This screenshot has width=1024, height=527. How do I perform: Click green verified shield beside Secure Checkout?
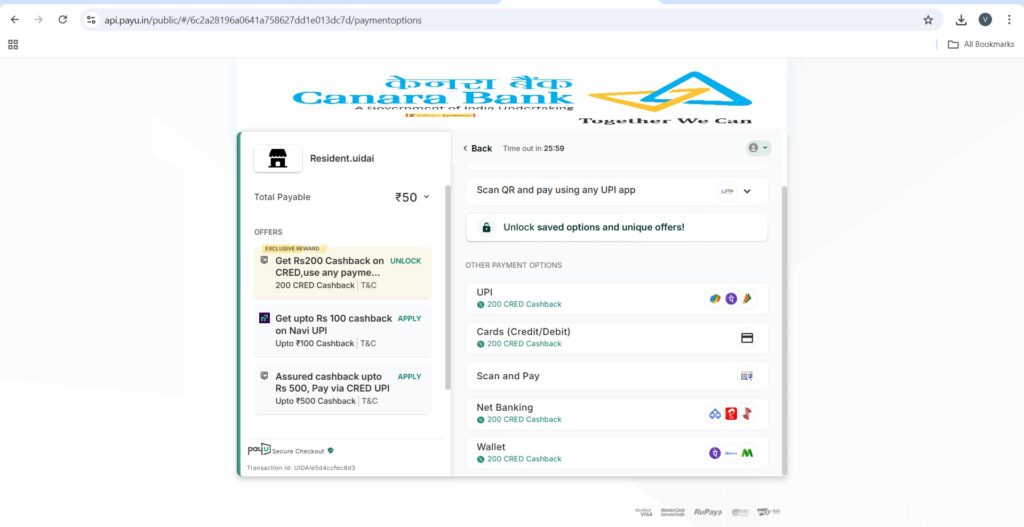330,451
